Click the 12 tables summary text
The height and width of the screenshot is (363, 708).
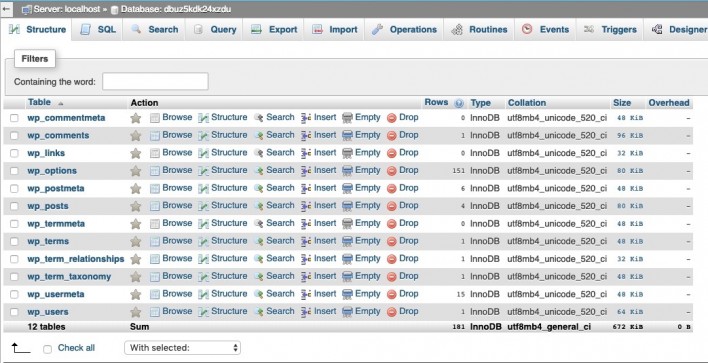click(46, 327)
